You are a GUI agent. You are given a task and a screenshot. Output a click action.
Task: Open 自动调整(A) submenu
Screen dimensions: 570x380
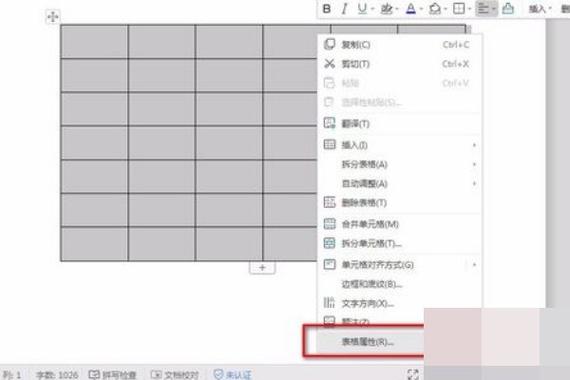point(399,184)
